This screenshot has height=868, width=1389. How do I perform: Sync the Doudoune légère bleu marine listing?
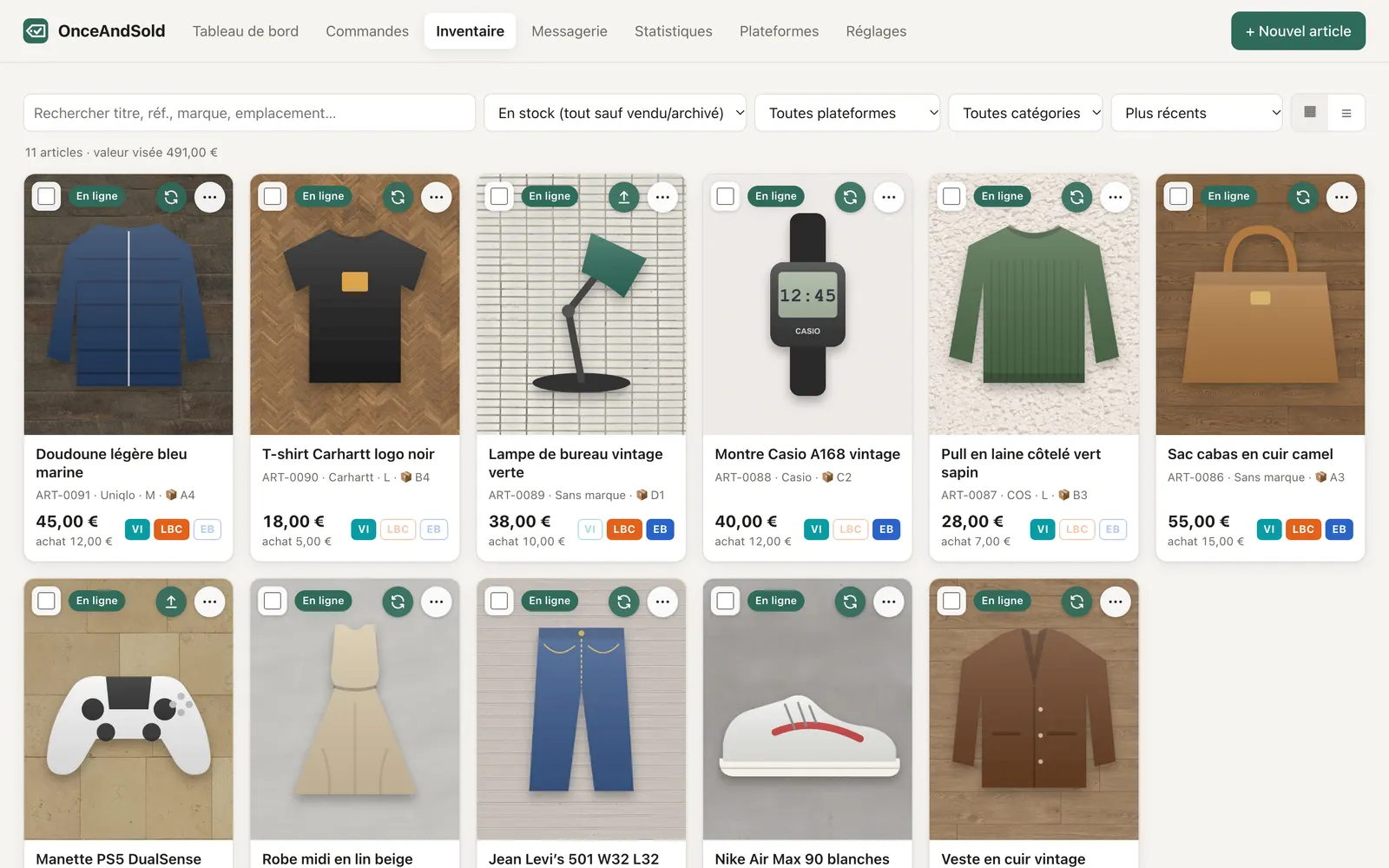[171, 197]
